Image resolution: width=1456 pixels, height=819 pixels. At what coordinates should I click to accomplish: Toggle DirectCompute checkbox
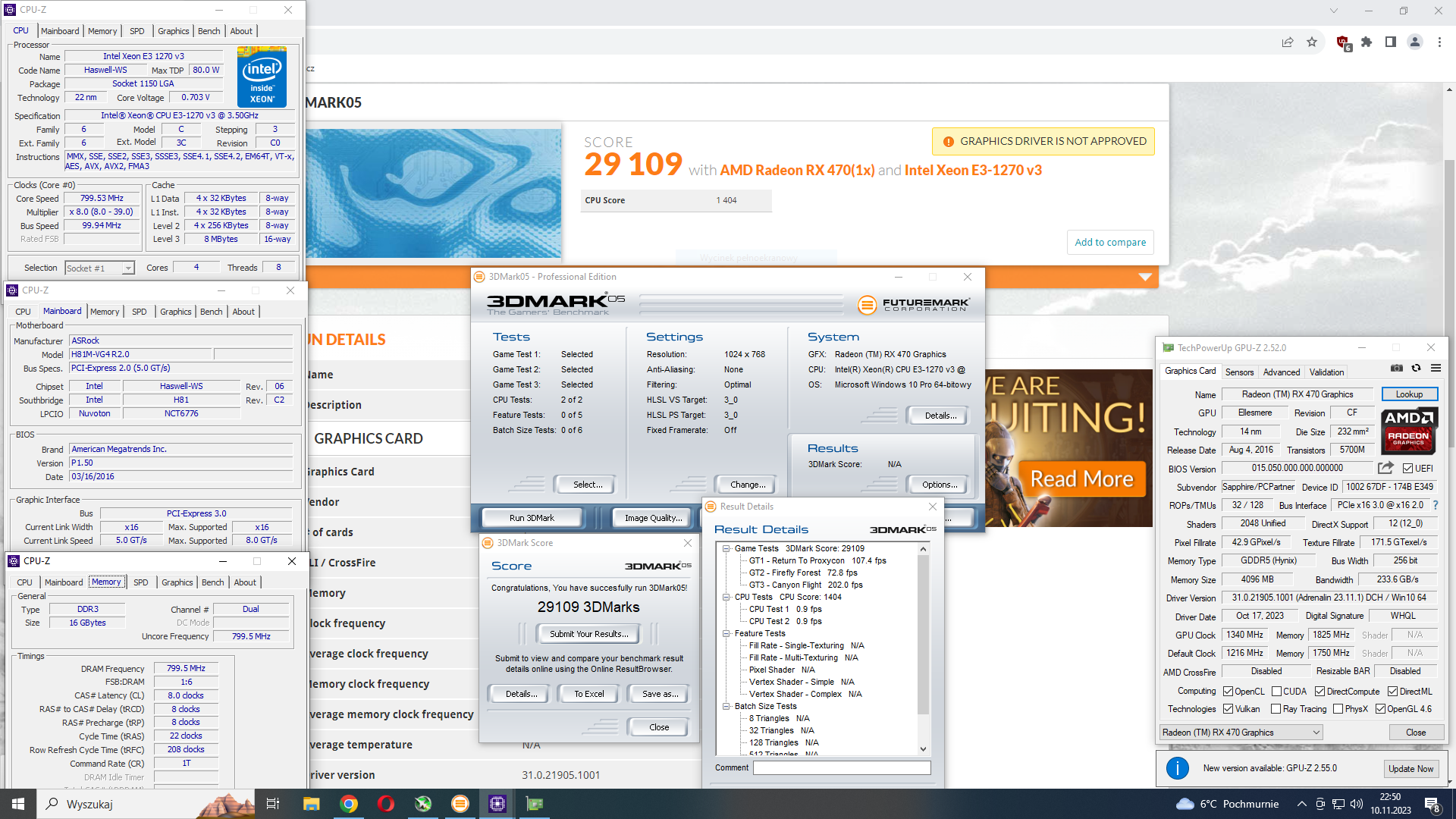point(1319,691)
